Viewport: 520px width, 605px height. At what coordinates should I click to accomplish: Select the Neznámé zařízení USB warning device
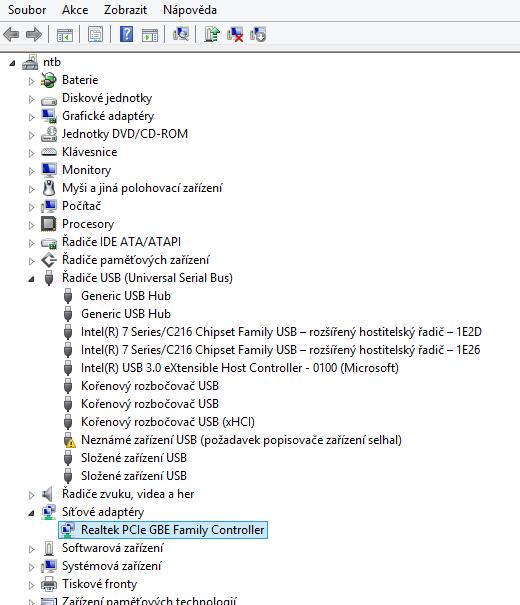(241, 440)
